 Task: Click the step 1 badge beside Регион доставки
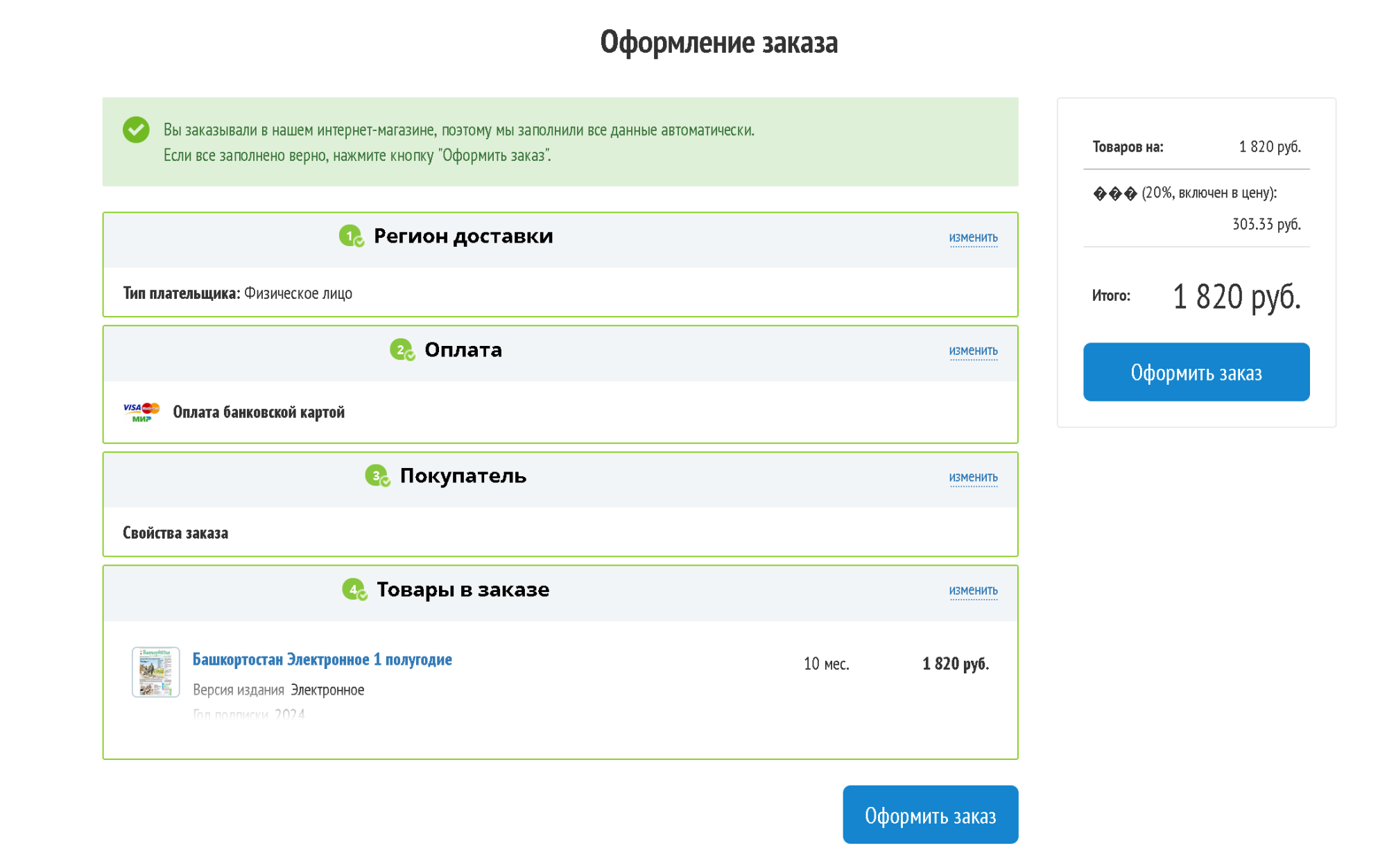click(351, 236)
